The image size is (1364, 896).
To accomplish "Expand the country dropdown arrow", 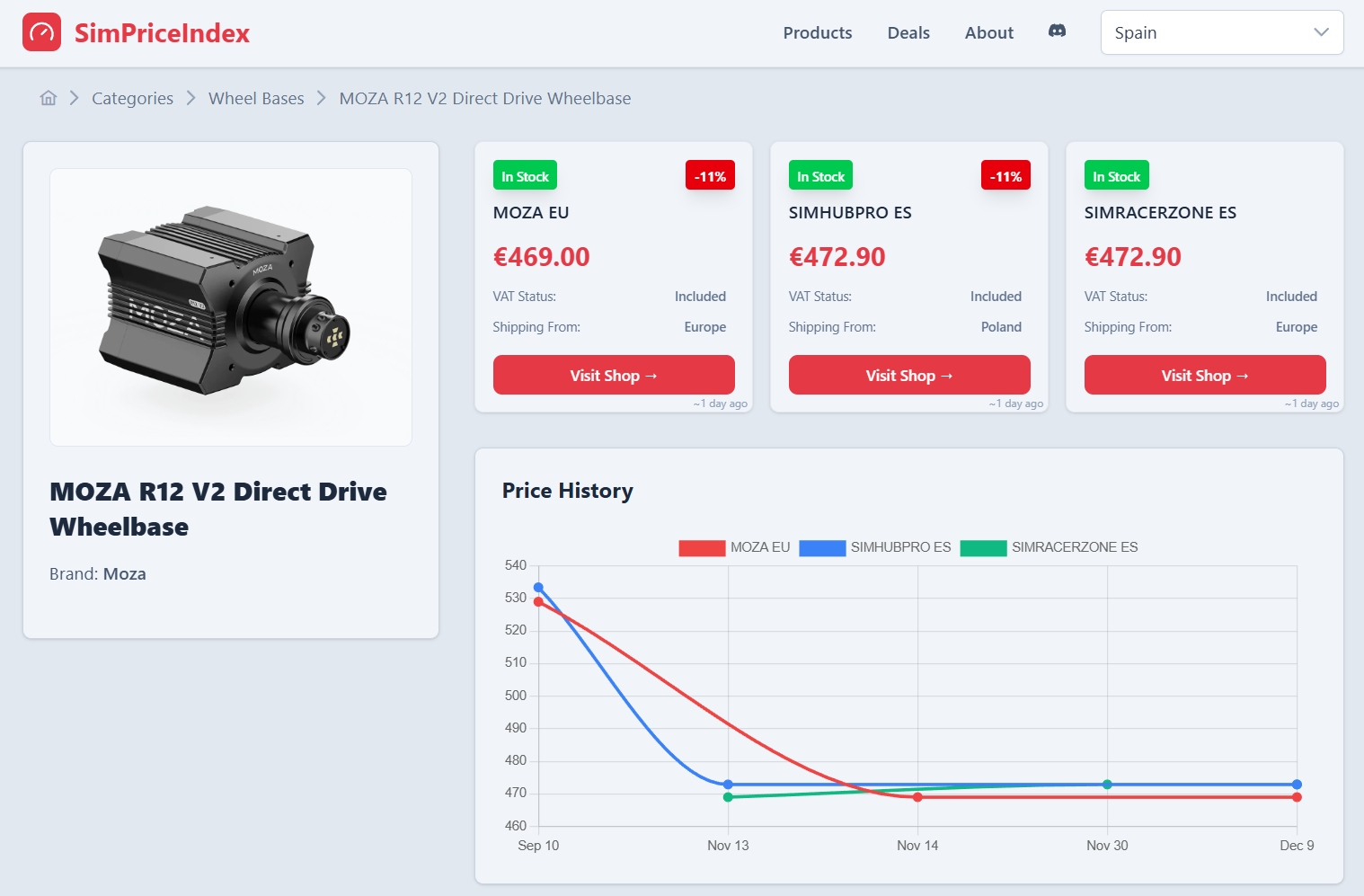I will tap(1321, 32).
